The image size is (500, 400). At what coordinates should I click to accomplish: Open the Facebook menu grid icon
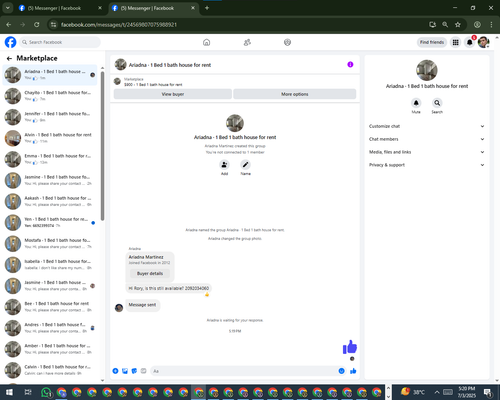click(x=455, y=42)
